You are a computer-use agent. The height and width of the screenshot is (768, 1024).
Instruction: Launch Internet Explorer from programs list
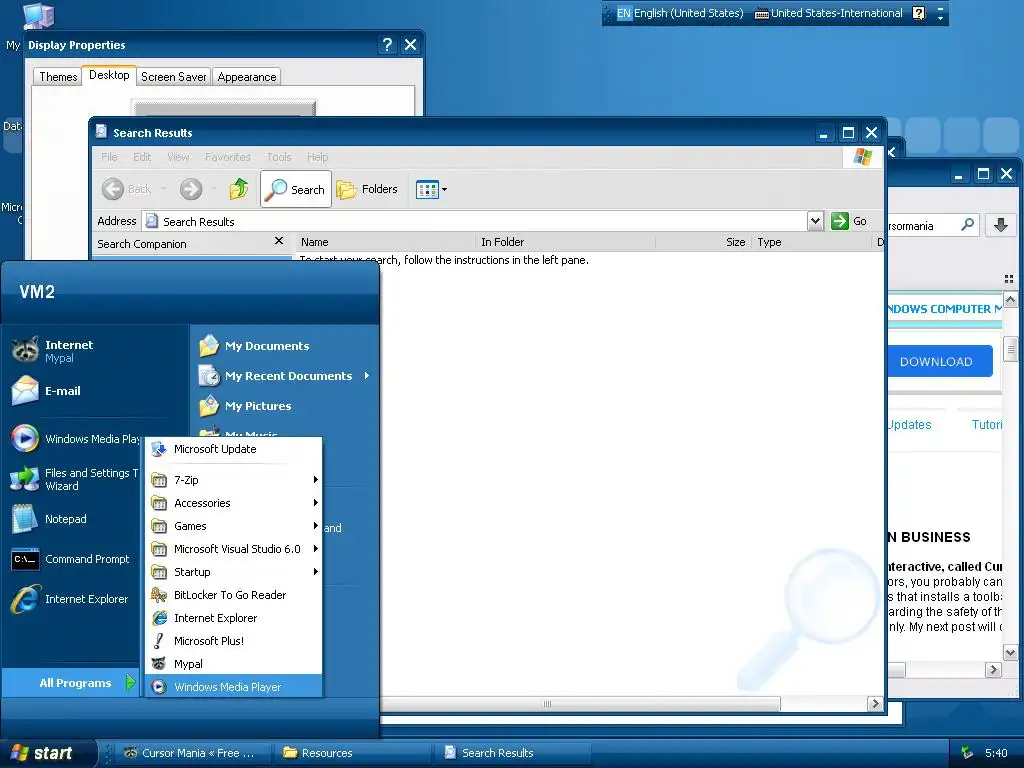click(233, 618)
